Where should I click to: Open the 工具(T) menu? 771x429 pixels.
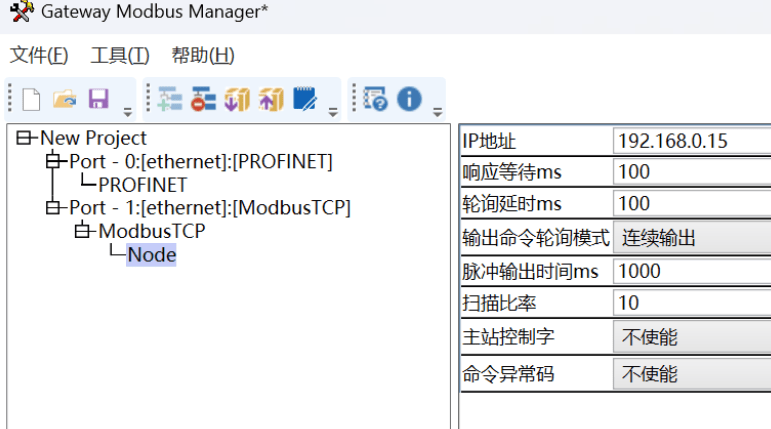(120, 55)
